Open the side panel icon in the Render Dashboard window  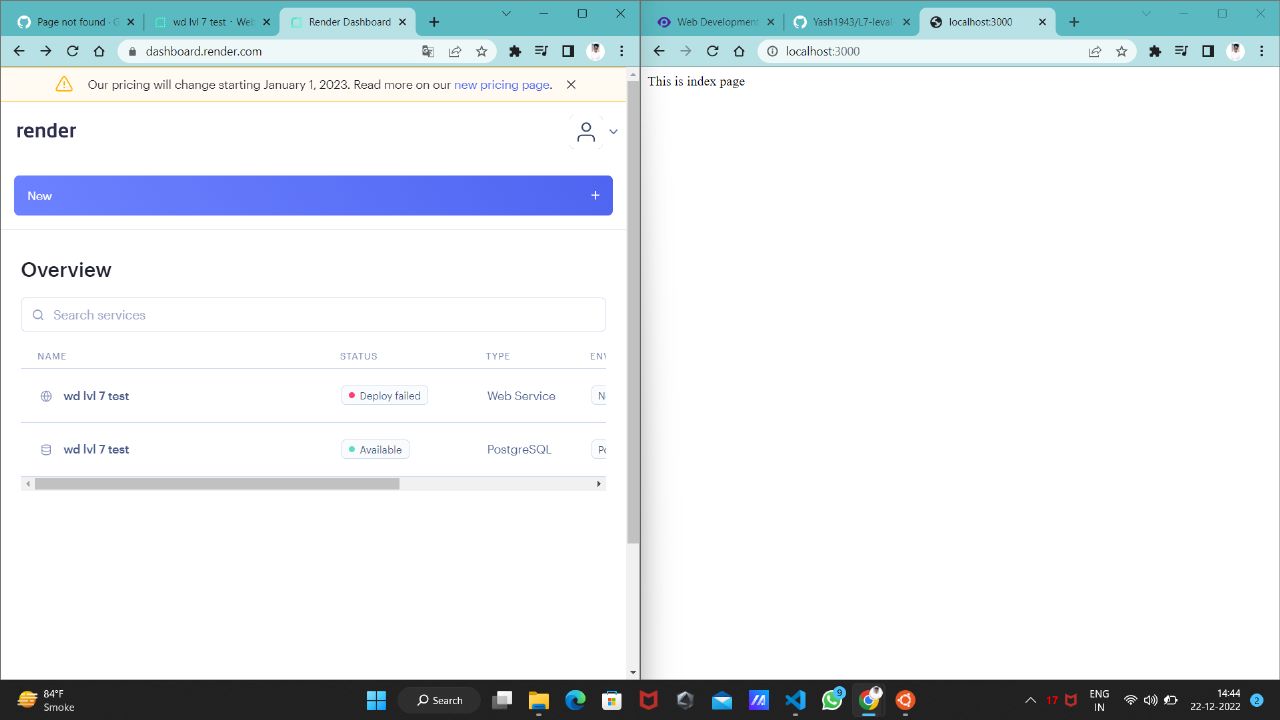point(568,51)
